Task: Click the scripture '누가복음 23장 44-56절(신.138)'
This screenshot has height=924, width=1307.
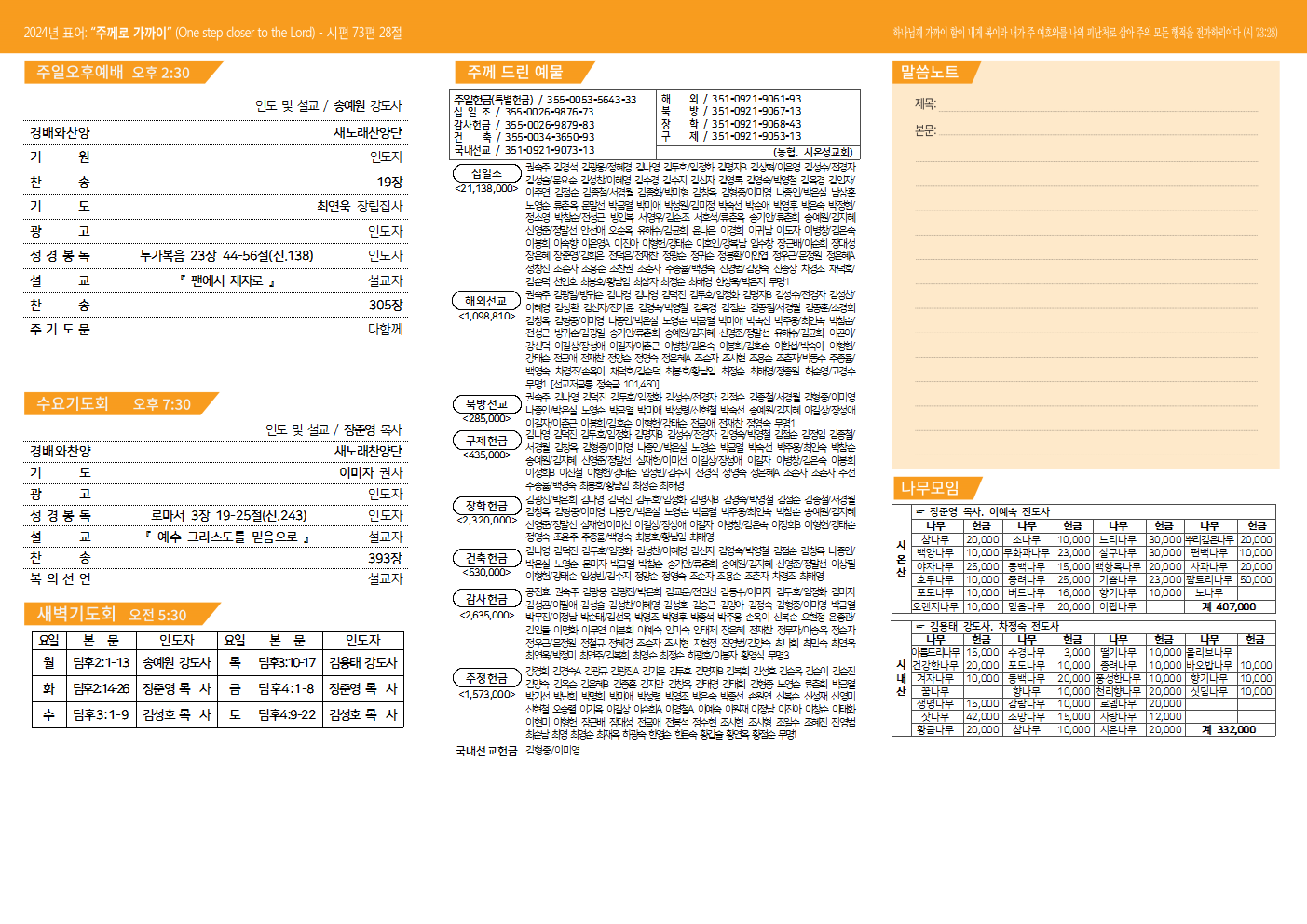Action: pyautogui.click(x=226, y=255)
